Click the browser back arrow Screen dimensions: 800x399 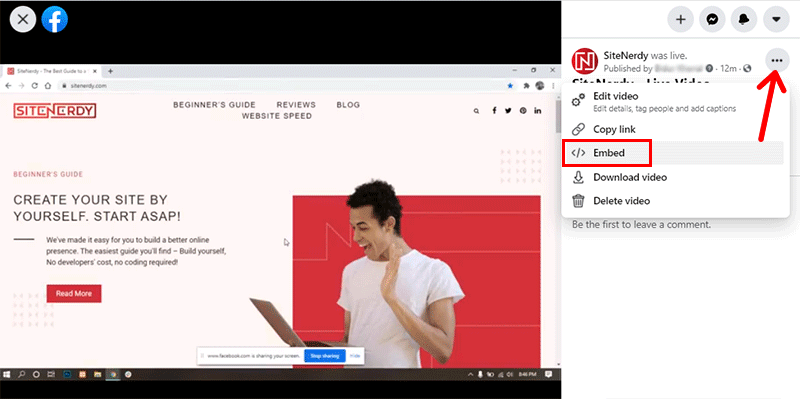click(8, 86)
